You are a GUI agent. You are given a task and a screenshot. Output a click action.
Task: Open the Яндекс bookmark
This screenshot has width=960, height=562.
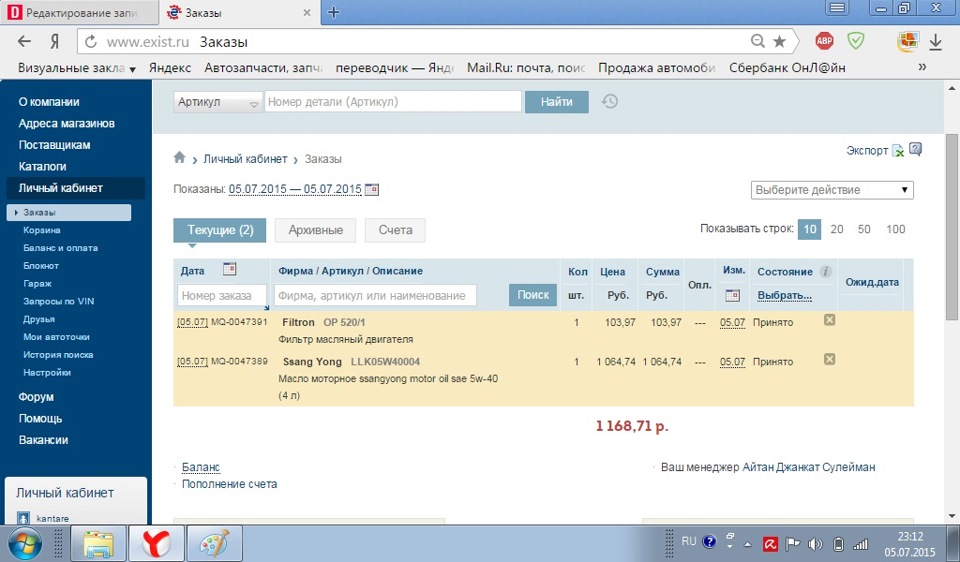[170, 68]
